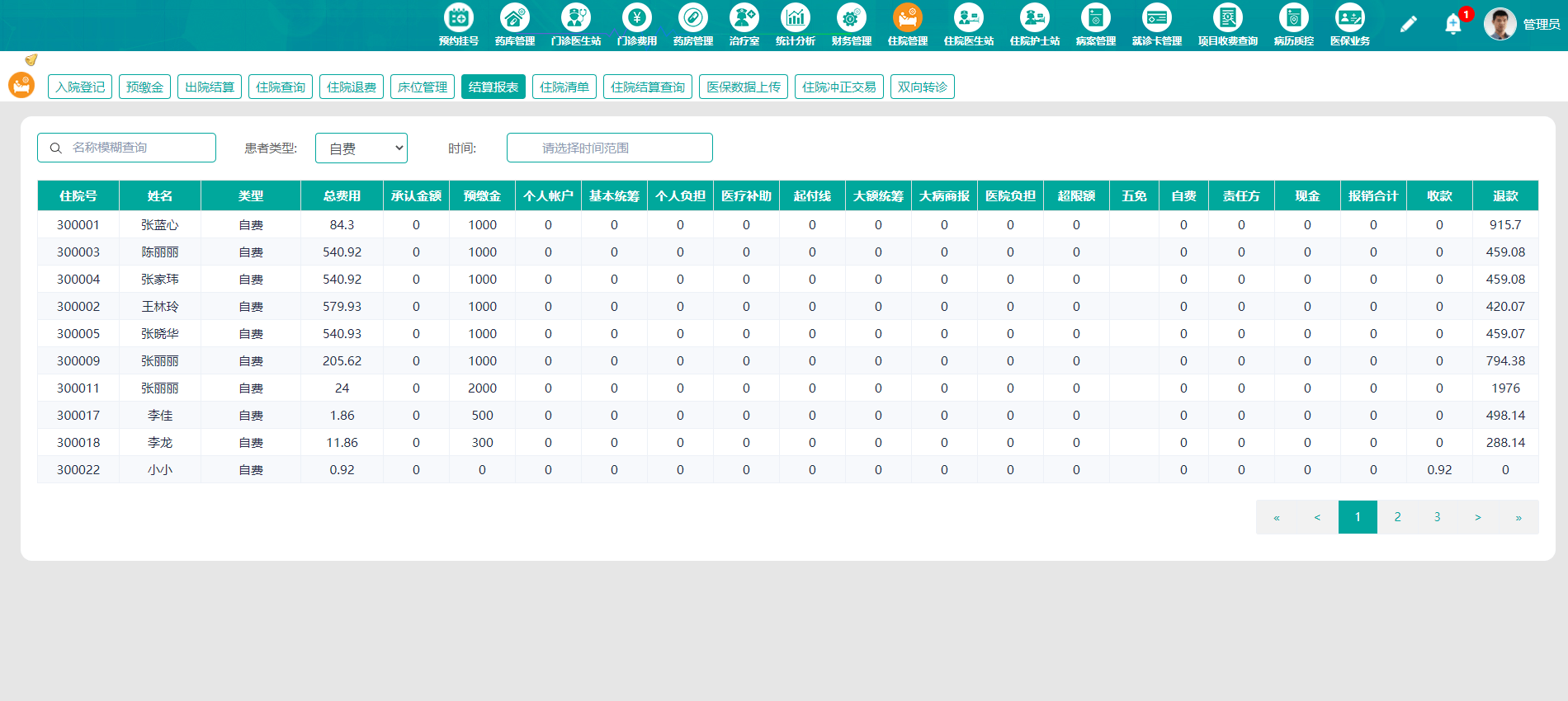Click the 名称模糊查询 search field
This screenshot has width=1568, height=701.
click(x=126, y=148)
